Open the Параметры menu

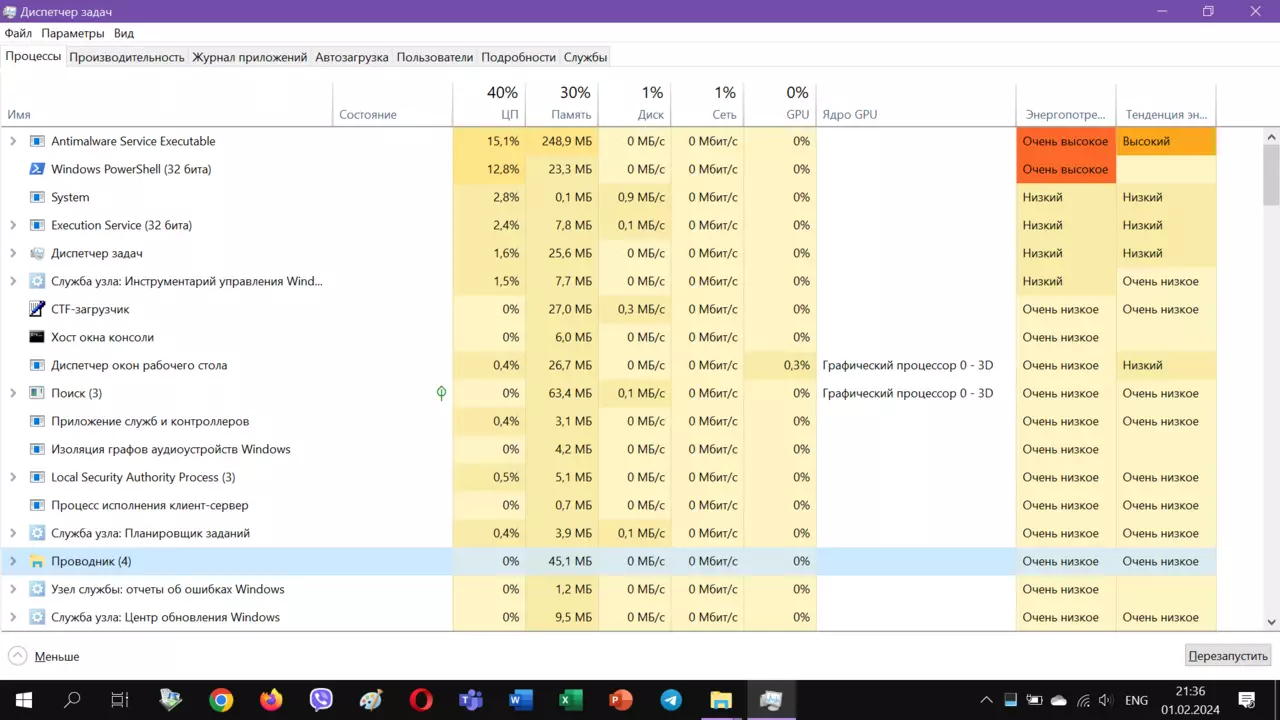pyautogui.click(x=73, y=33)
